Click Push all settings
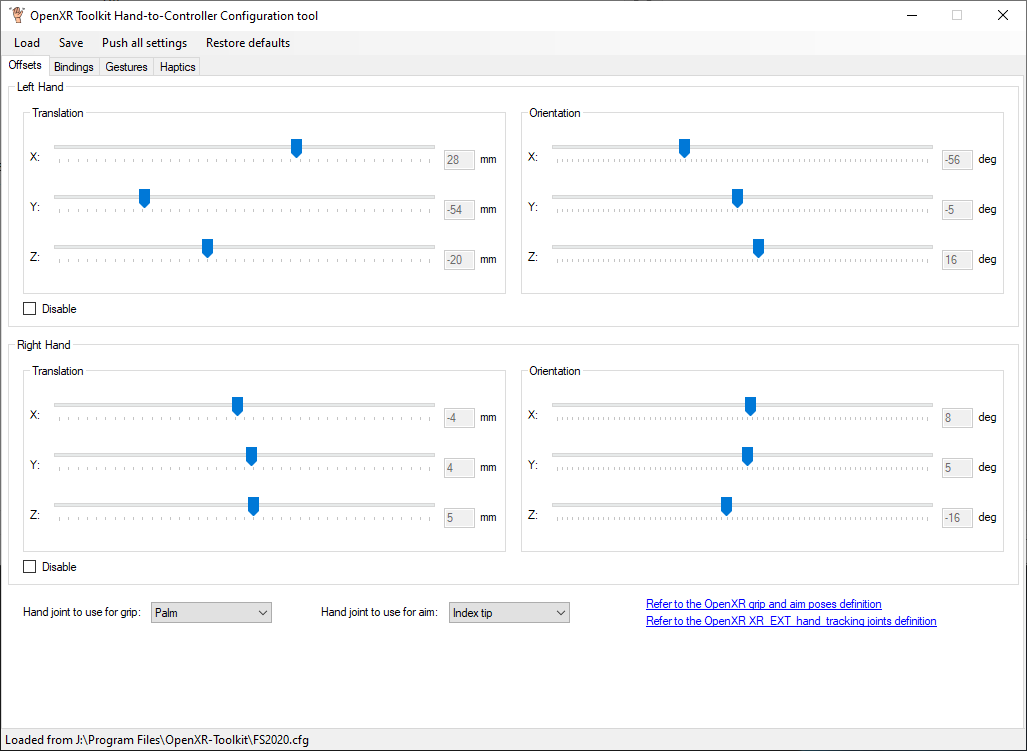 pyautogui.click(x=144, y=43)
